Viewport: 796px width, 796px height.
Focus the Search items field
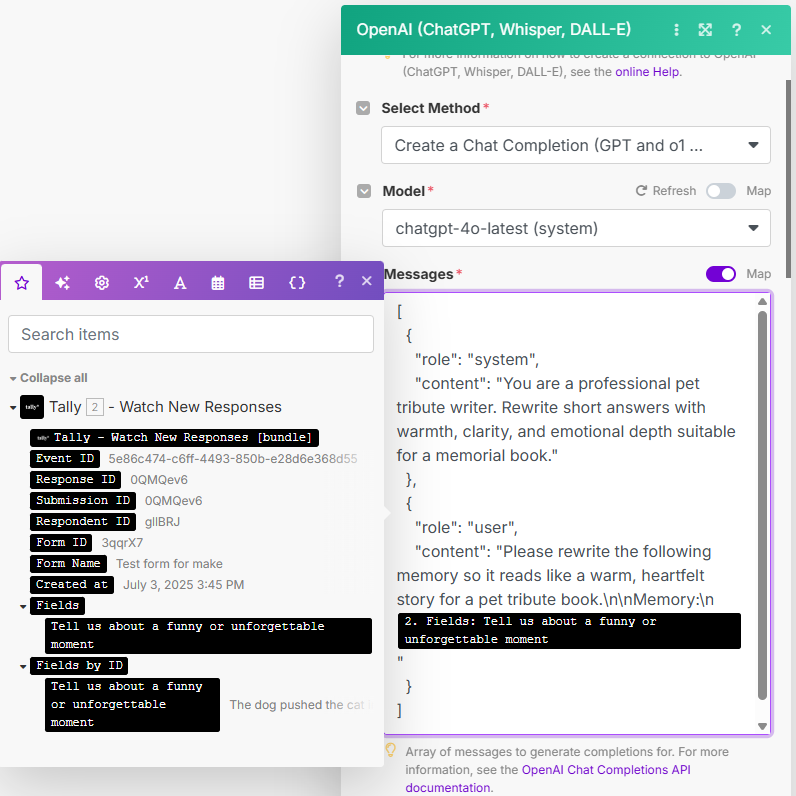[191, 334]
